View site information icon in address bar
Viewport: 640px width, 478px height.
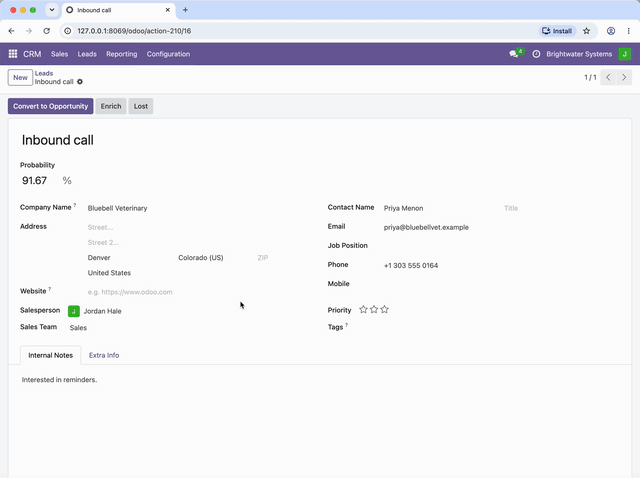(68, 31)
